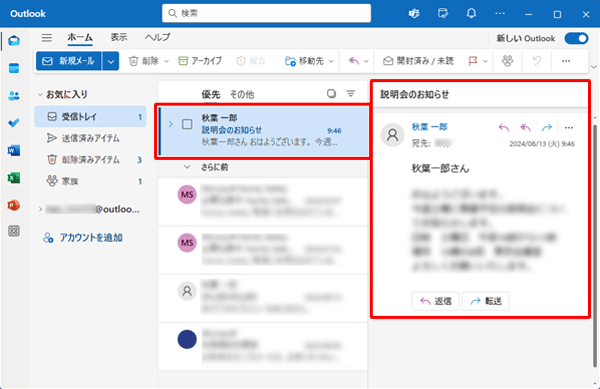The image size is (600, 389).
Task: Click the Delete trash toolbar button
Action: (x=143, y=61)
